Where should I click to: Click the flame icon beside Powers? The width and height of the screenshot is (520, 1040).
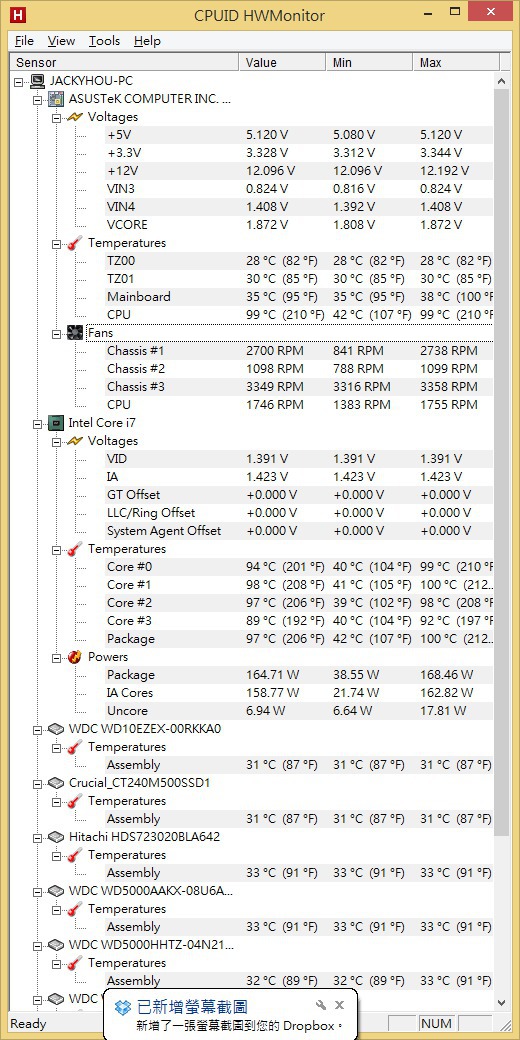coord(75,657)
